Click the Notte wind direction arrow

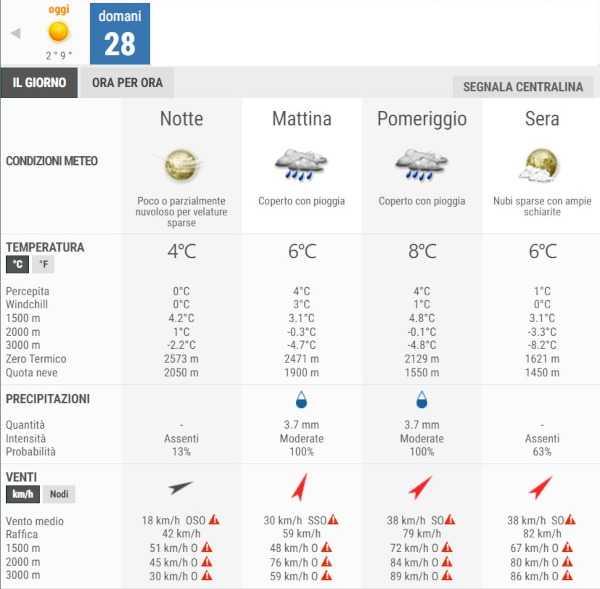[181, 487]
